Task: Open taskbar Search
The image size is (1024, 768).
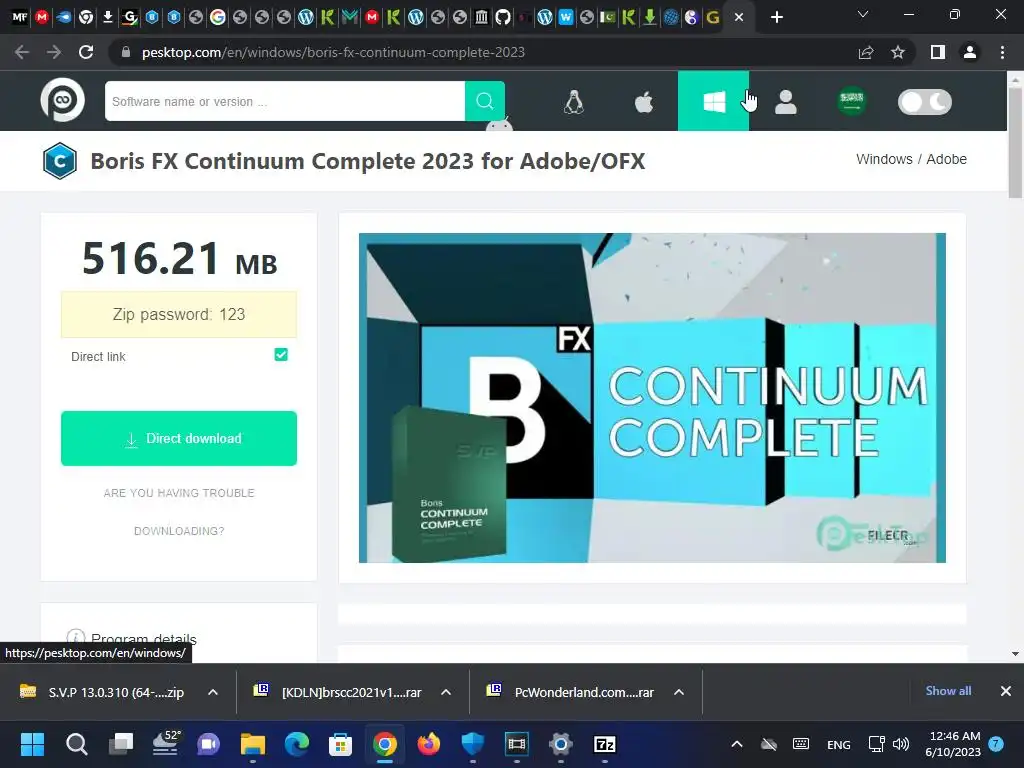Action: 76,744
